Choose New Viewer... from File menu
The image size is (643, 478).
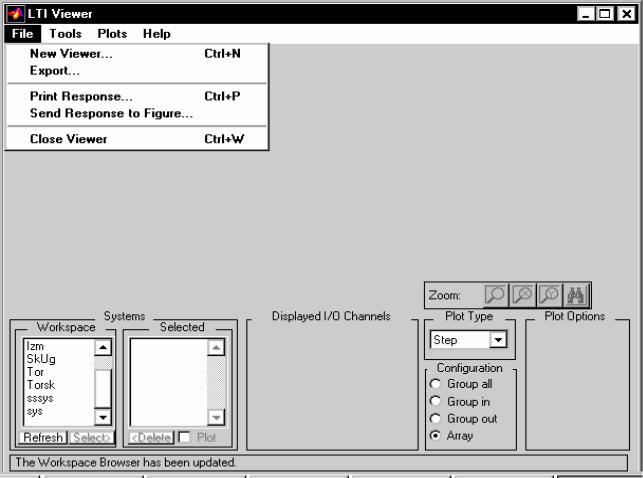click(x=137, y=54)
